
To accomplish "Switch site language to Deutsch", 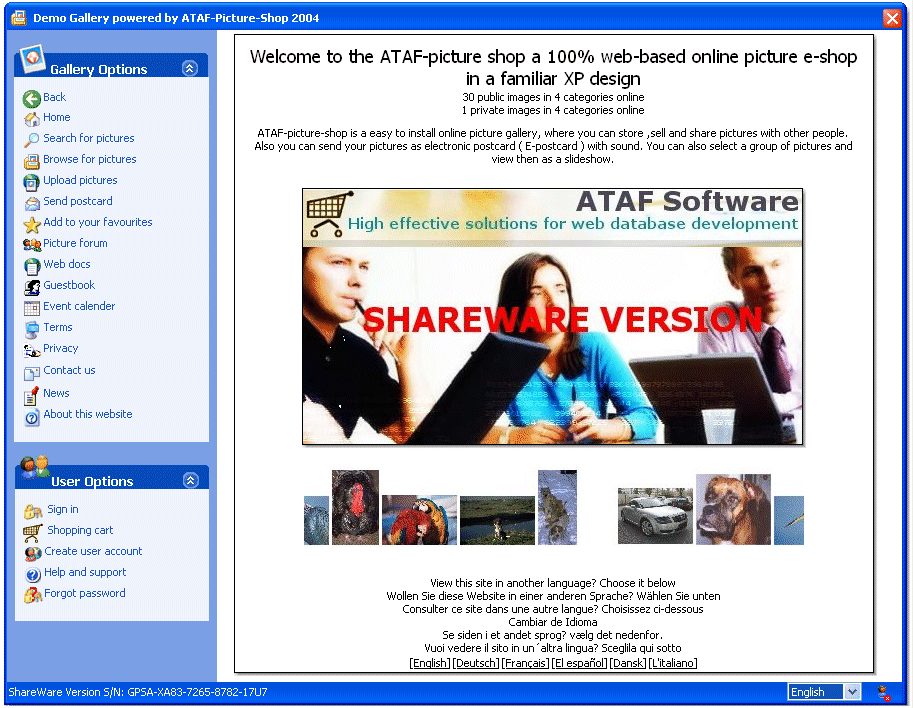I will (476, 663).
